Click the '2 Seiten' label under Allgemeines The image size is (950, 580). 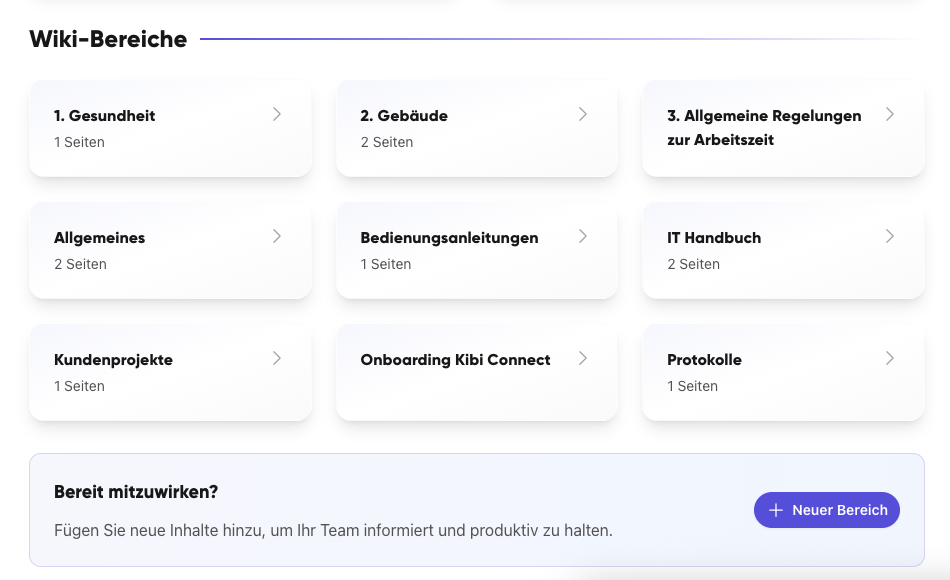click(80, 264)
